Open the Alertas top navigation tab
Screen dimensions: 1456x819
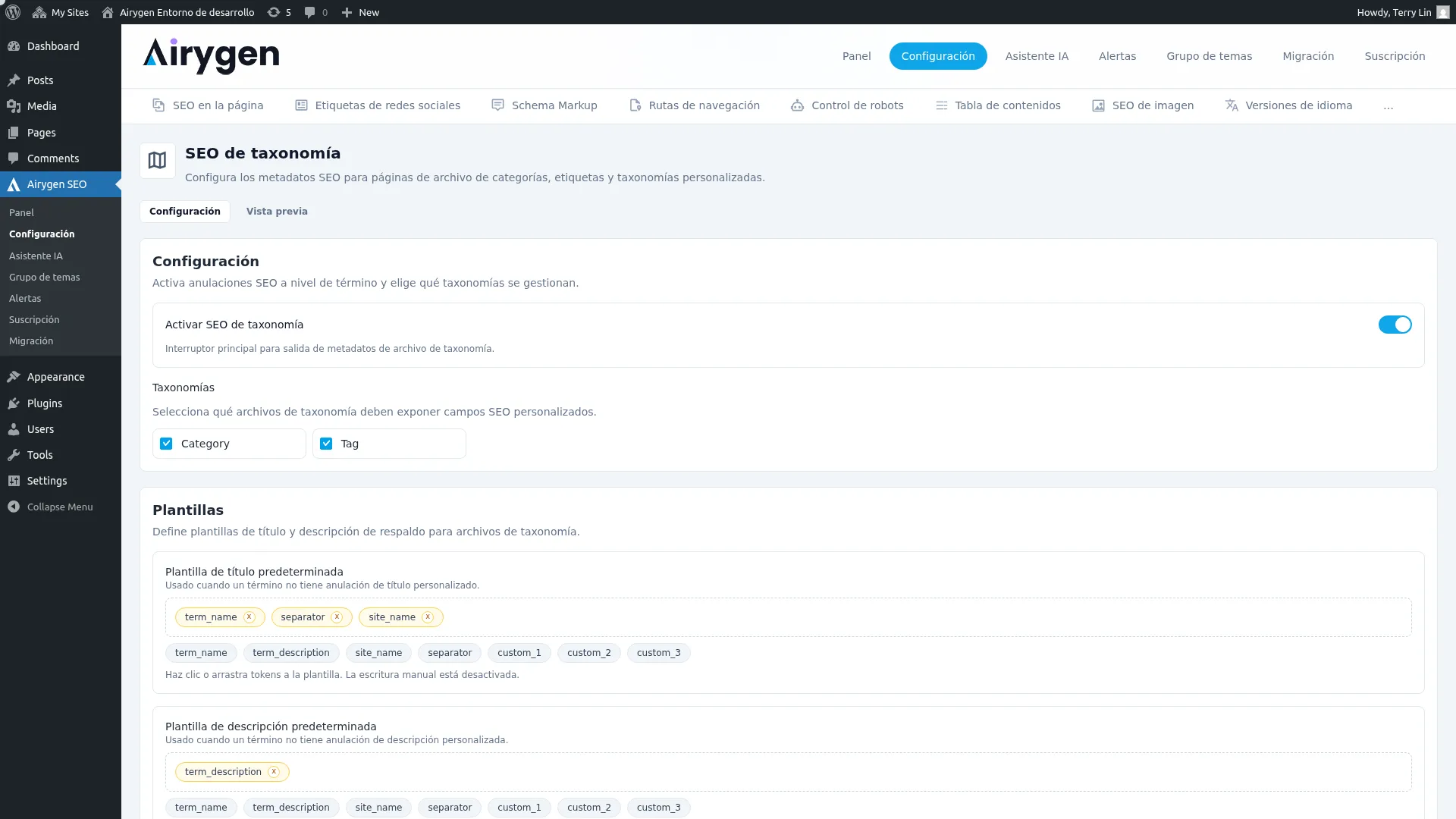point(1117,56)
